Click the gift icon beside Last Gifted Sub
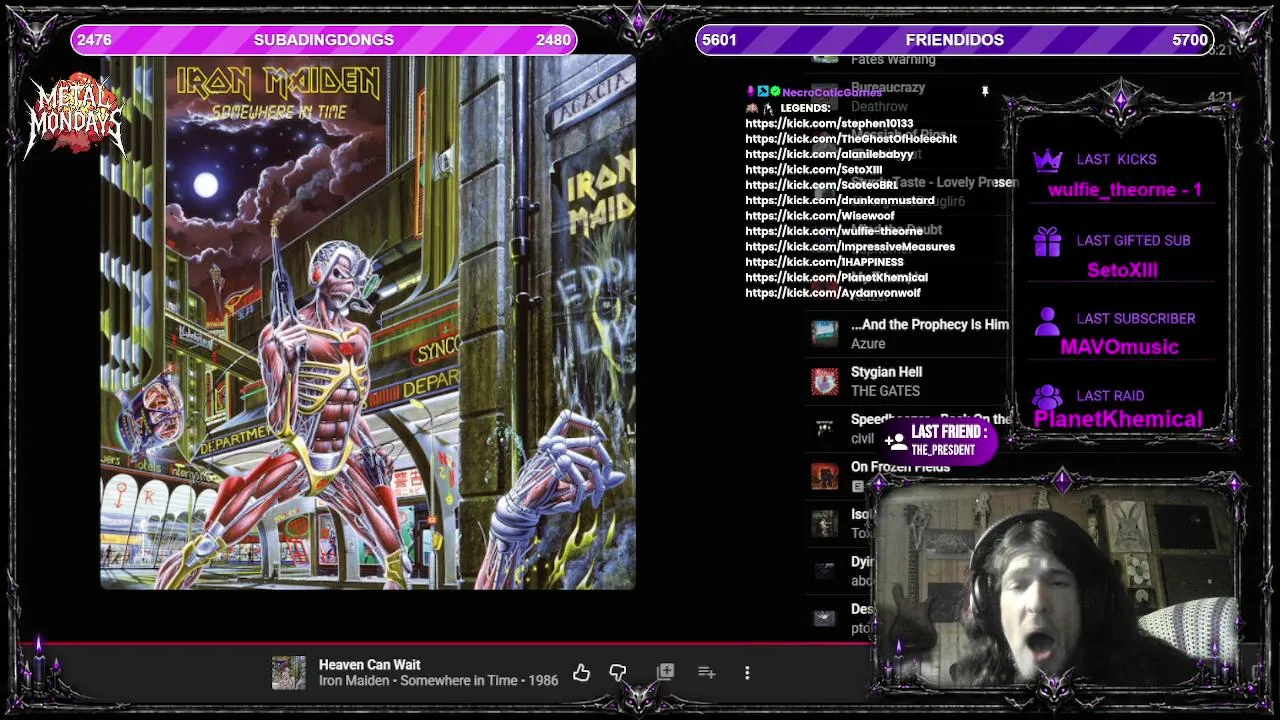The image size is (1280, 720). pos(1047,241)
